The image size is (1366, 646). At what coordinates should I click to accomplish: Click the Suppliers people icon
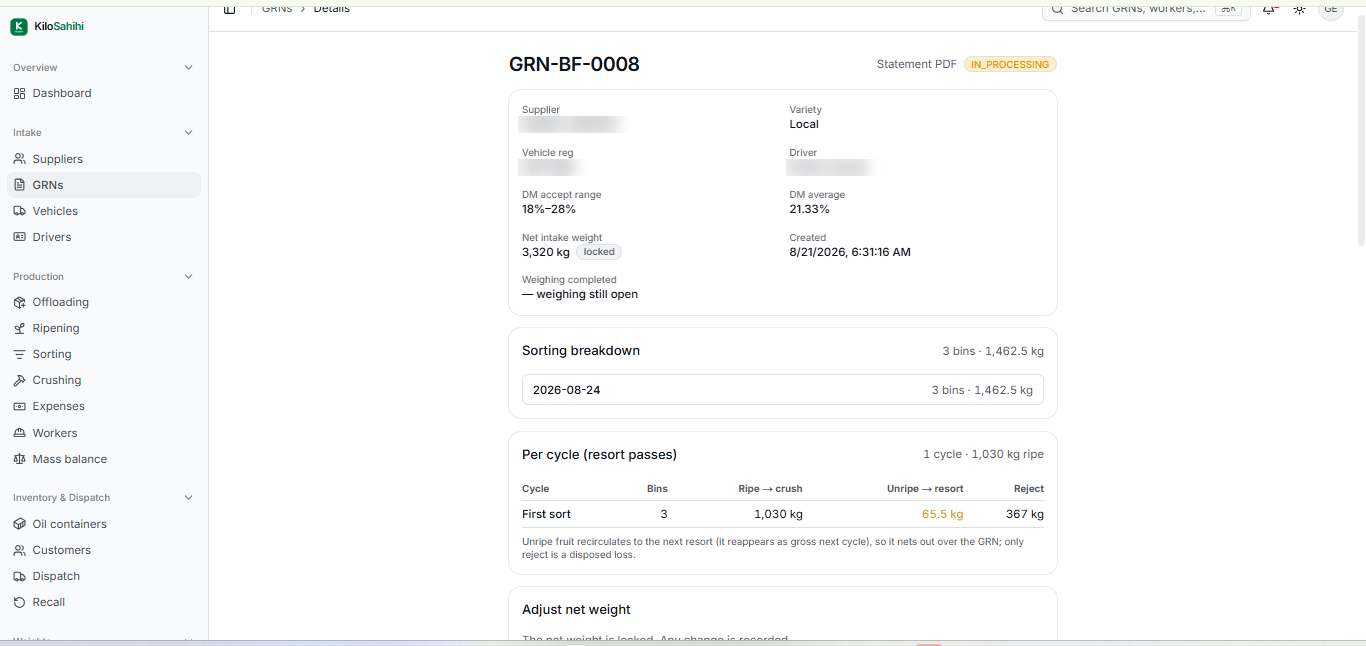19,159
